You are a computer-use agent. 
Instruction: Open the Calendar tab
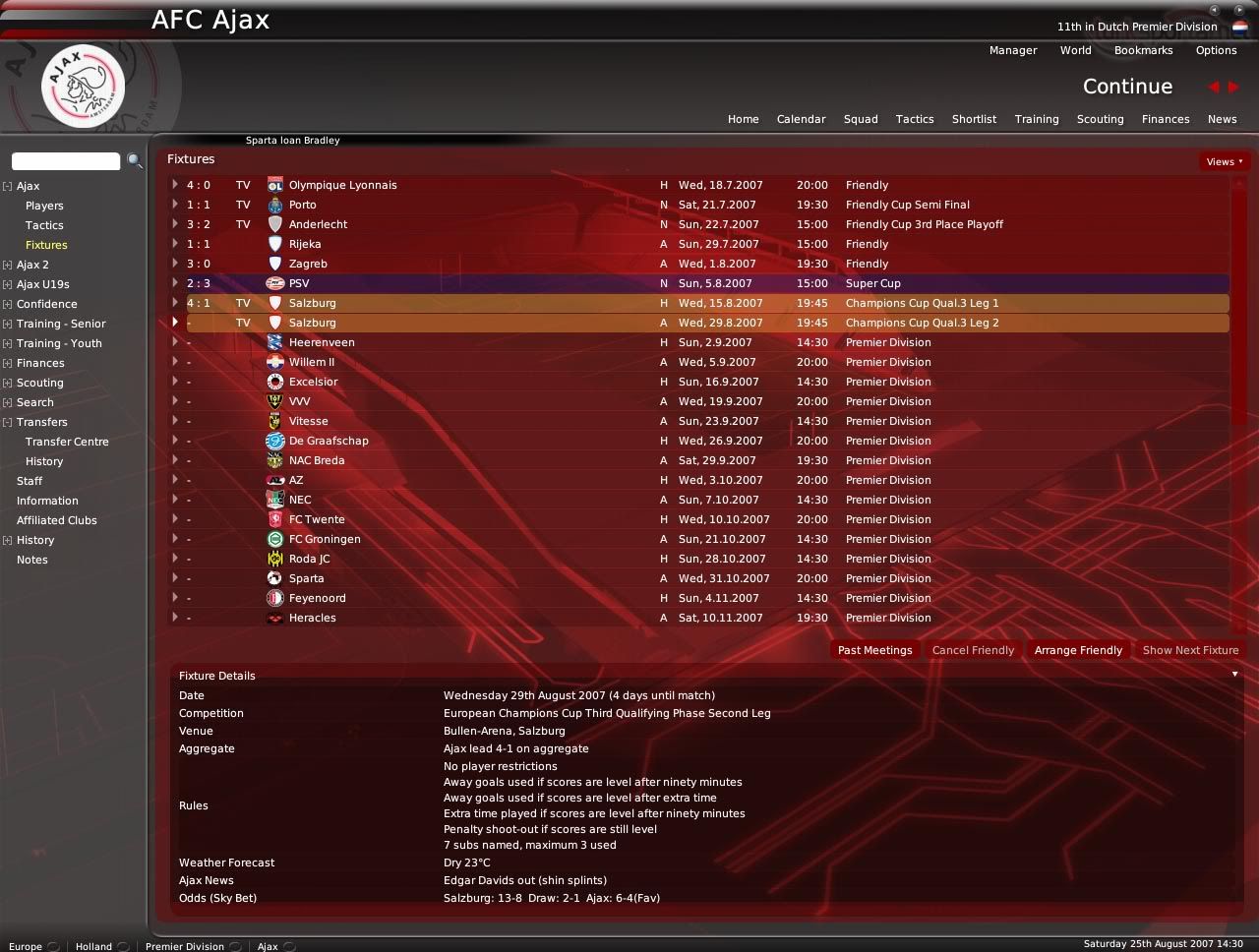(x=801, y=119)
